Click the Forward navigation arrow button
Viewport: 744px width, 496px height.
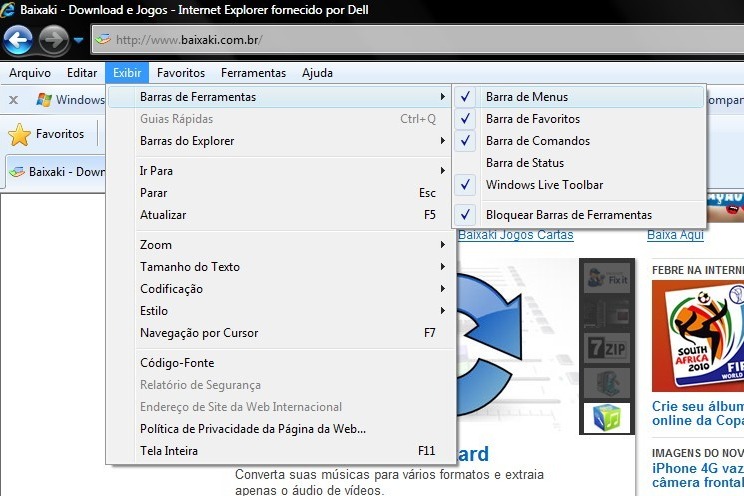[53, 40]
